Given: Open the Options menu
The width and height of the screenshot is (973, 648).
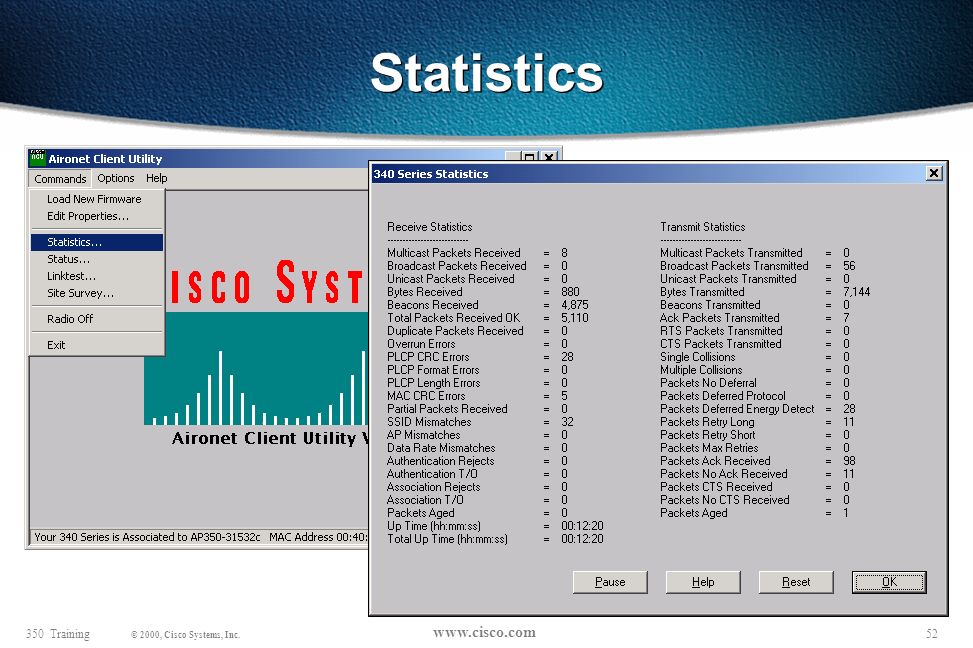Looking at the screenshot, I should pos(115,178).
